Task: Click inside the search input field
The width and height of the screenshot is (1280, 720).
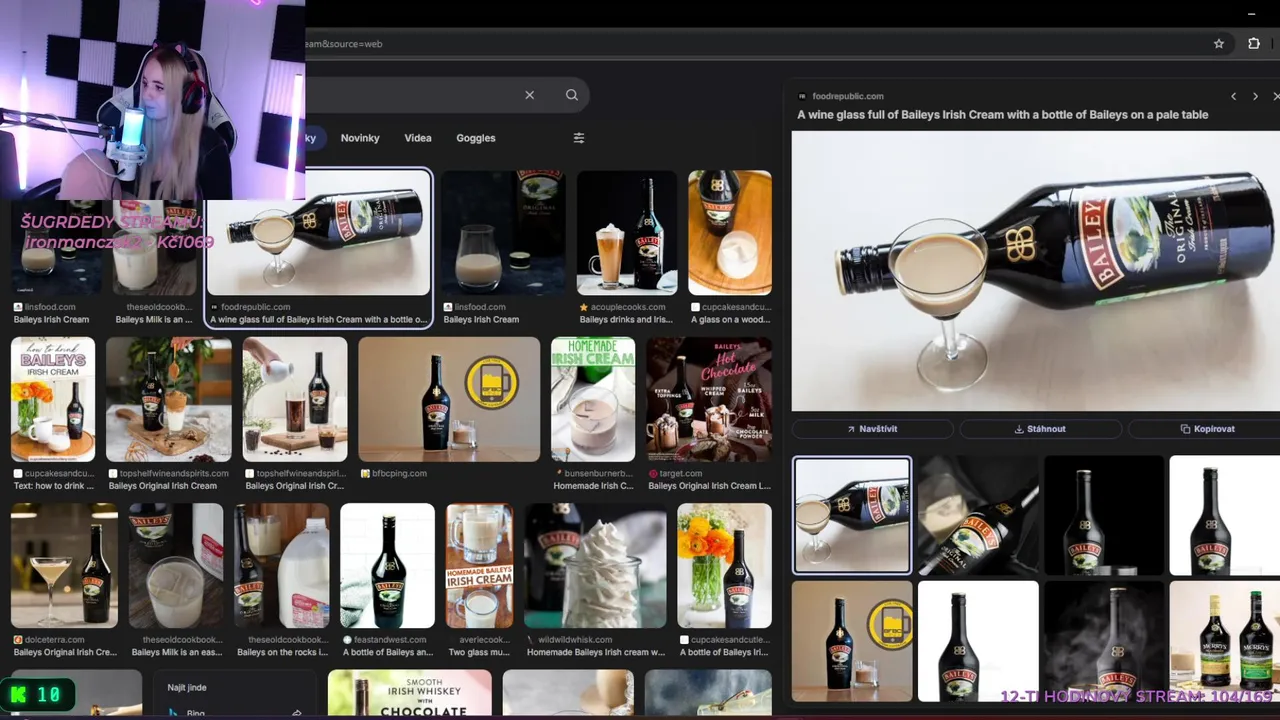Action: pos(410,95)
